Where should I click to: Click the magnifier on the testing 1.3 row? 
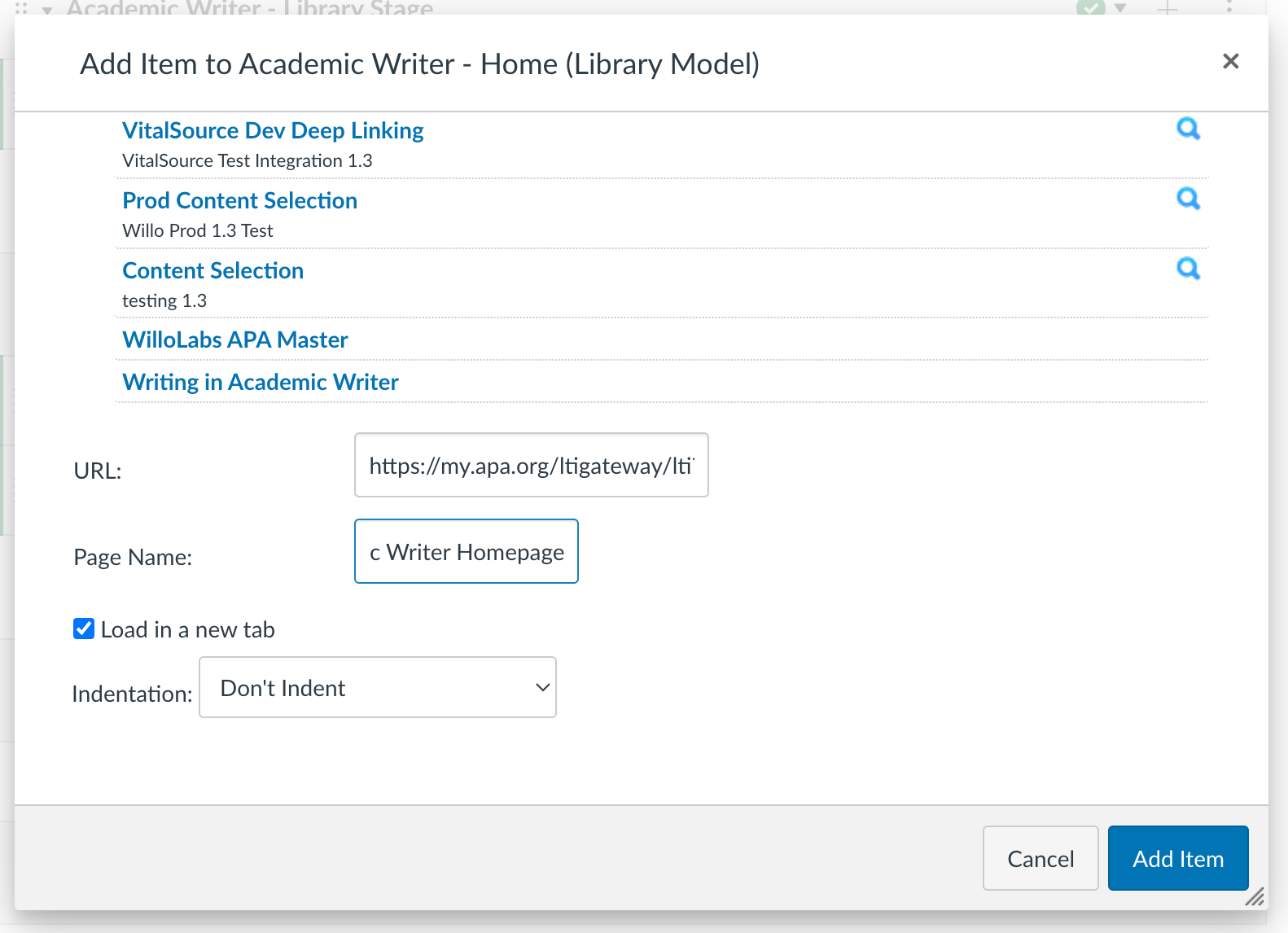[1189, 269]
